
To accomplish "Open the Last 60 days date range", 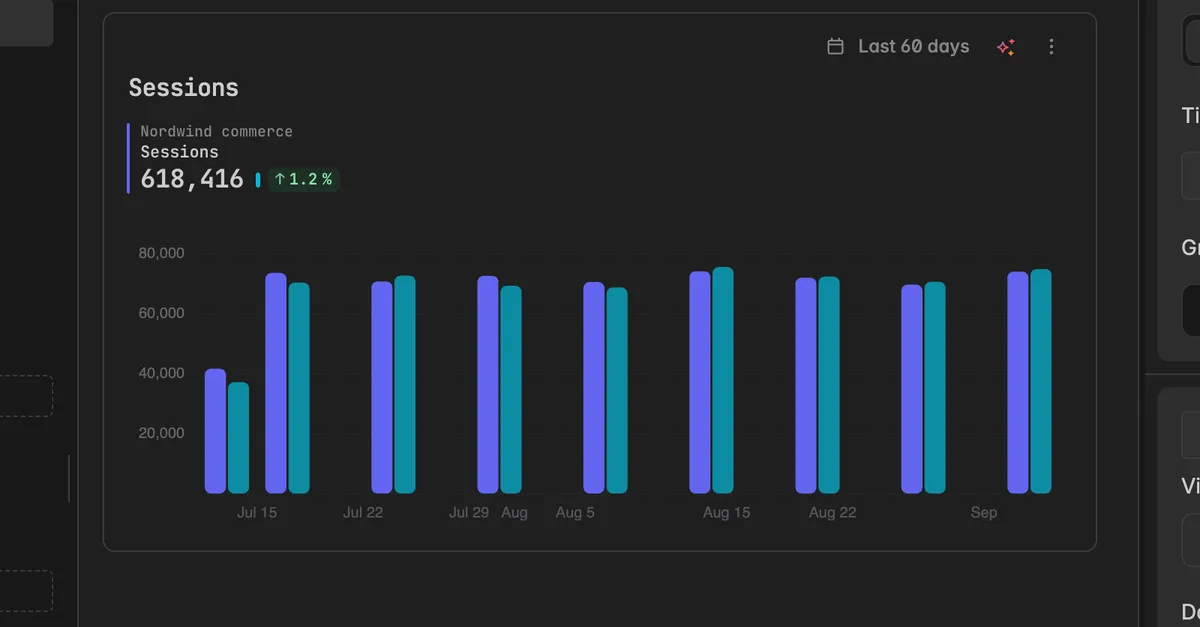I will pos(898,46).
